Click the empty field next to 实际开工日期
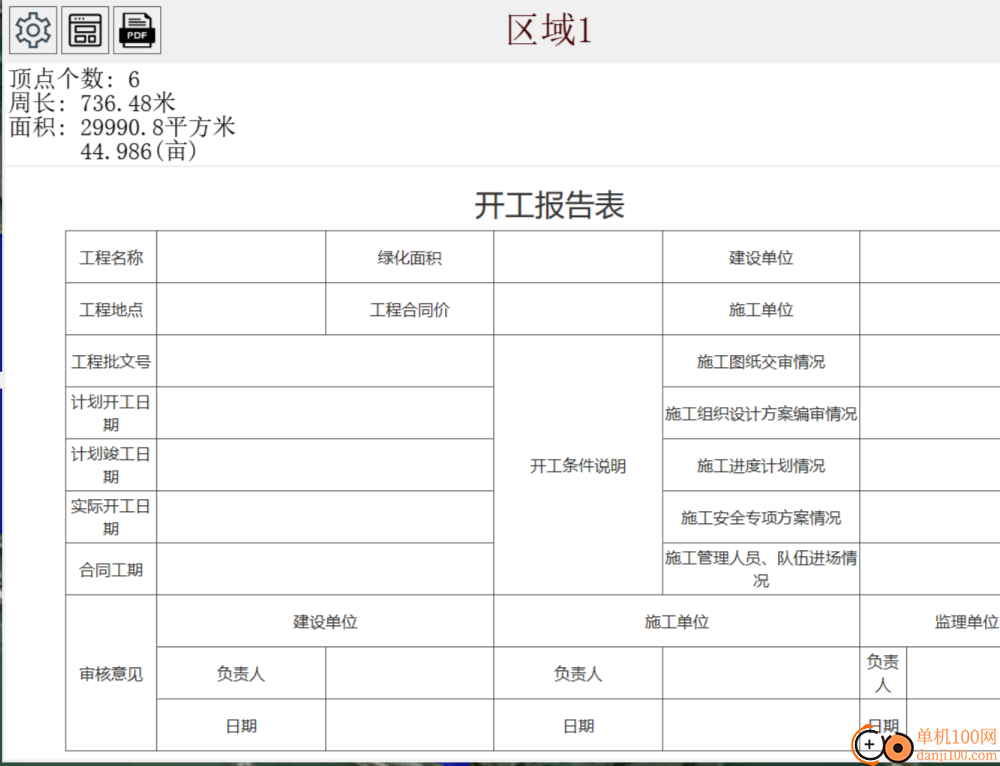 point(325,517)
